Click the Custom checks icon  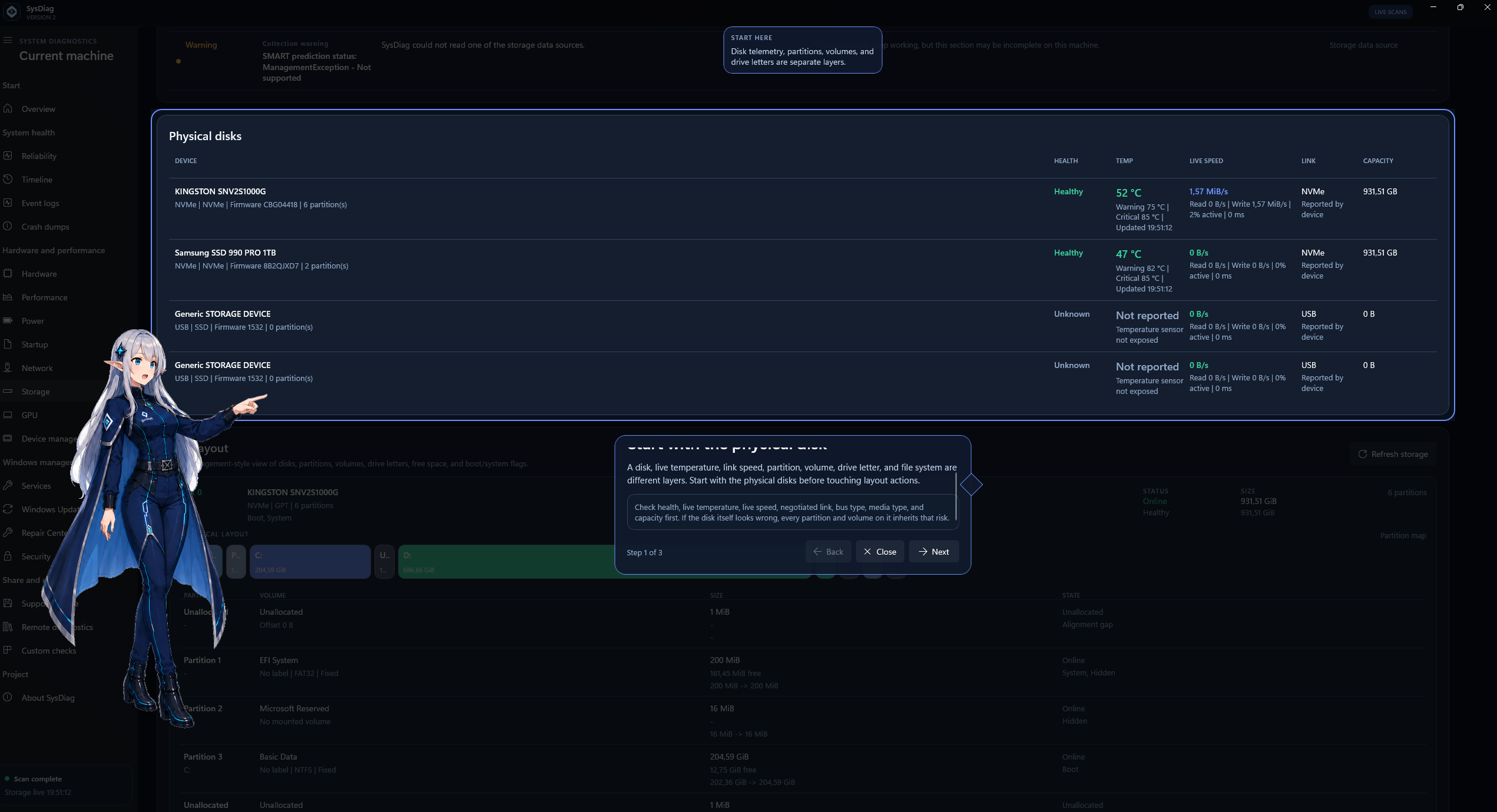(8, 650)
